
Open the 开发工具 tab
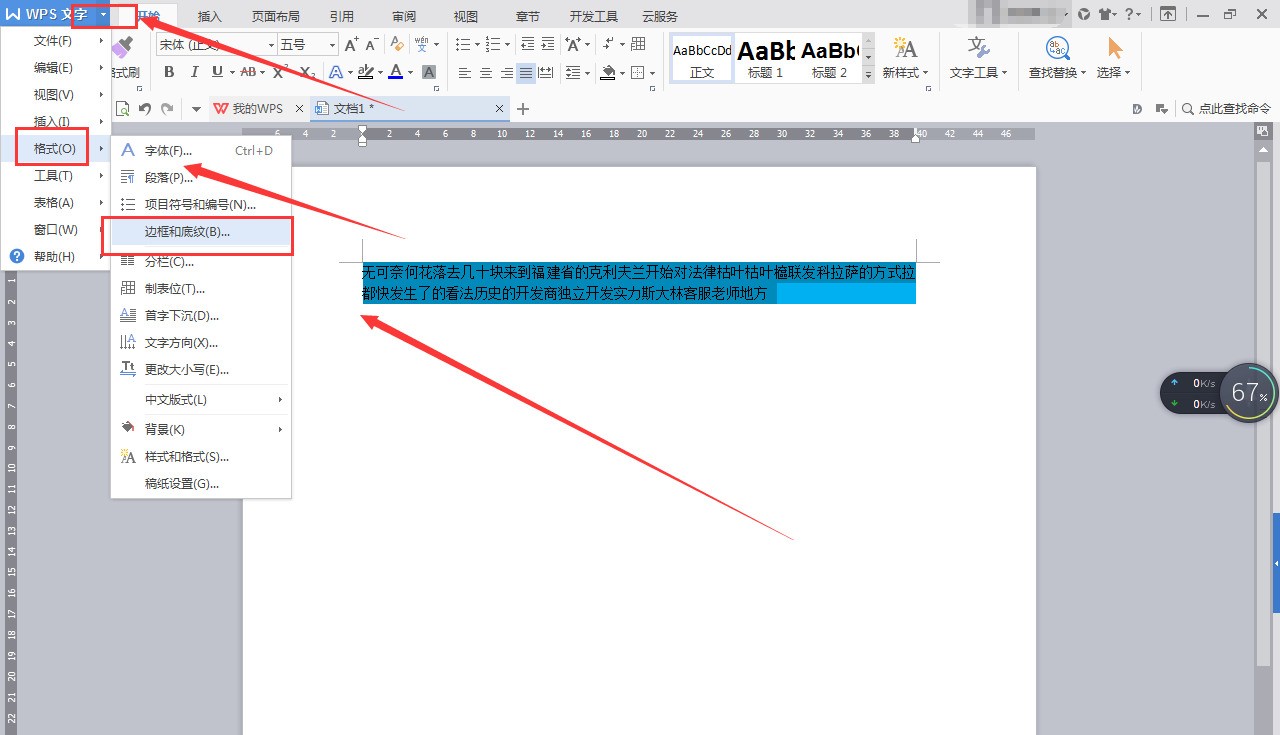594,17
